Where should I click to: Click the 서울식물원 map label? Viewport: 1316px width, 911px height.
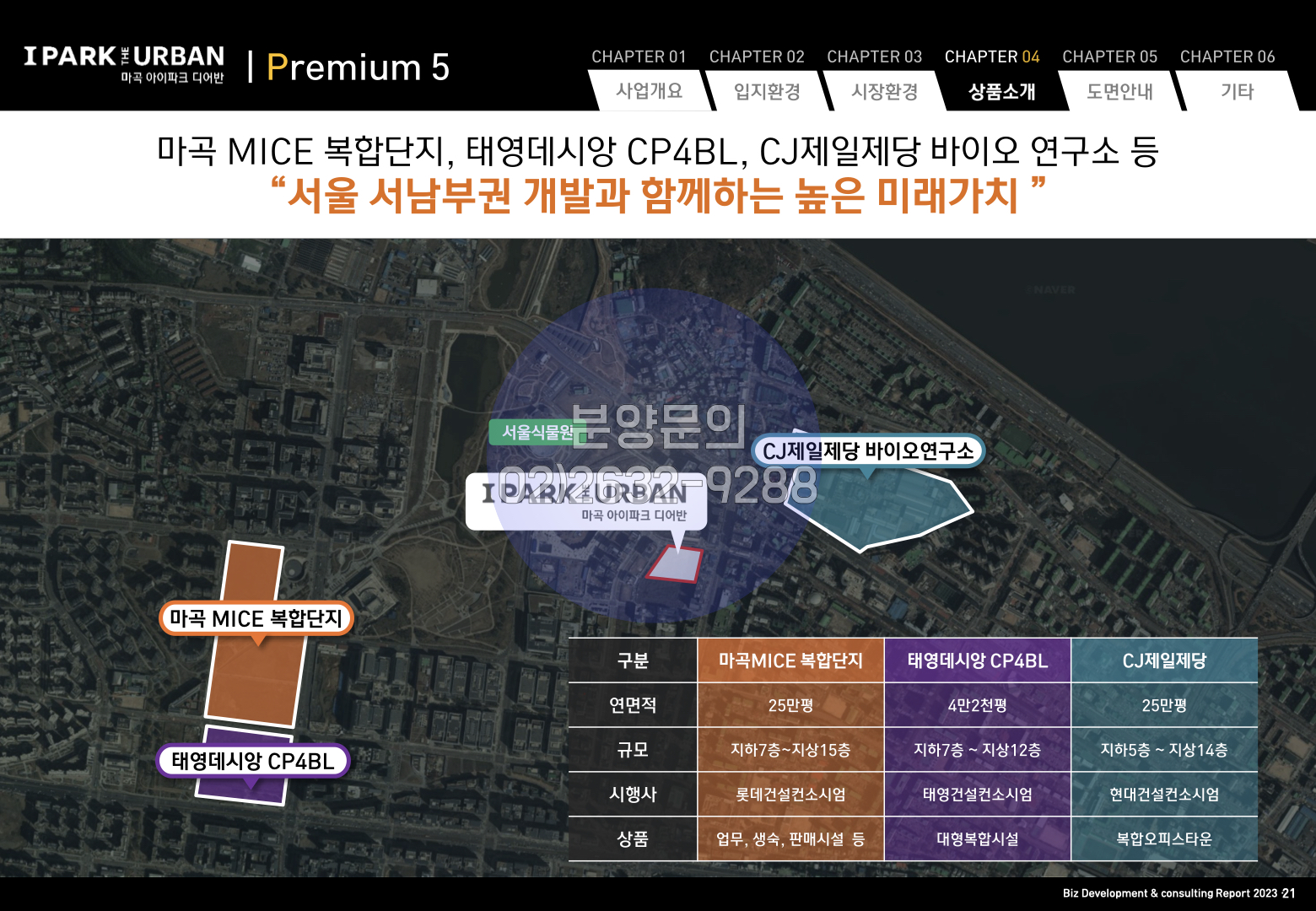[537, 432]
